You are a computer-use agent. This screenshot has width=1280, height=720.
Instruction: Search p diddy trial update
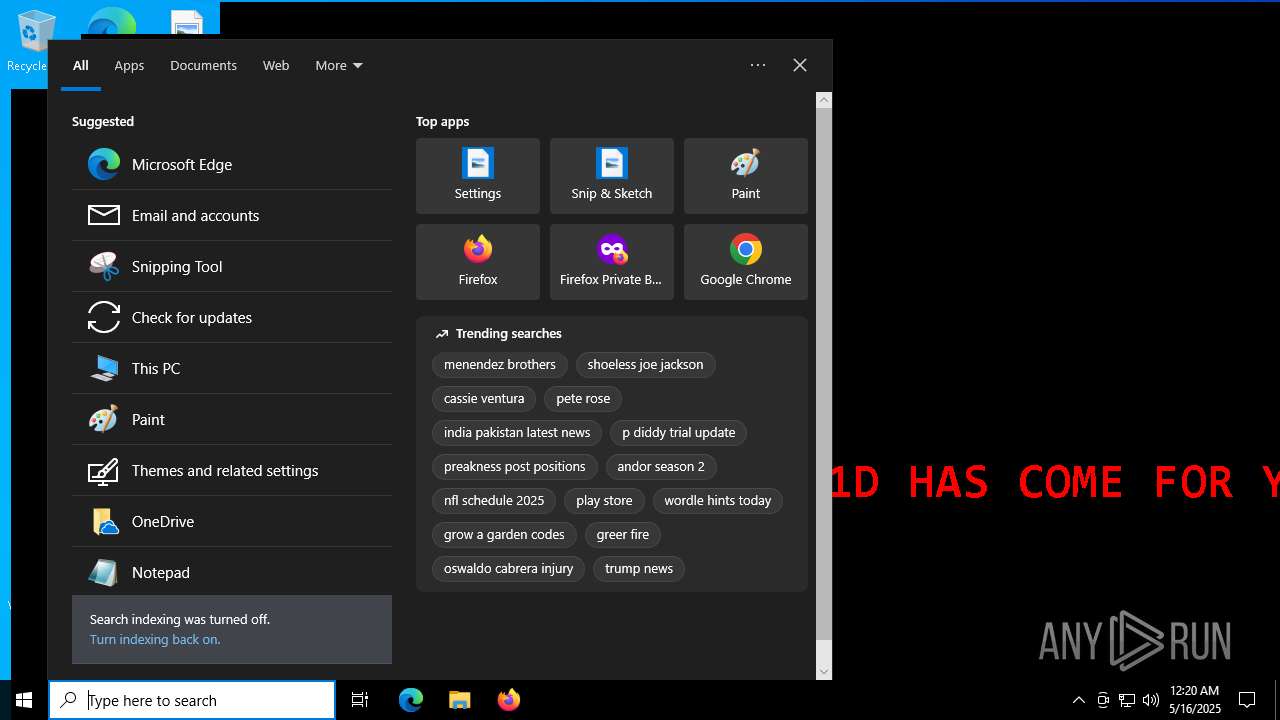pyautogui.click(x=679, y=433)
